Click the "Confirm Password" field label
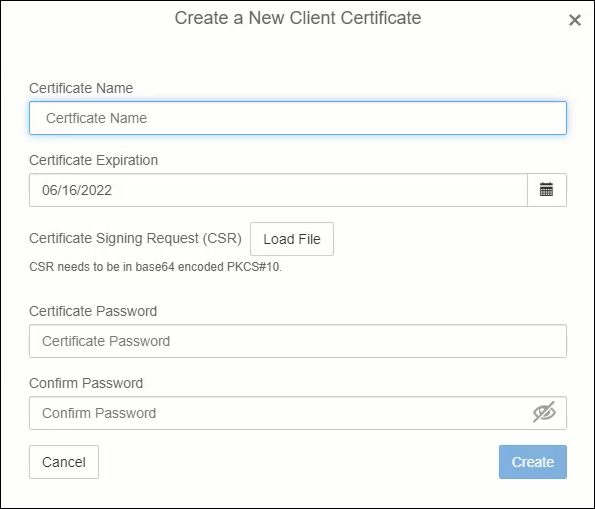Viewport: 595px width, 509px height. click(86, 383)
